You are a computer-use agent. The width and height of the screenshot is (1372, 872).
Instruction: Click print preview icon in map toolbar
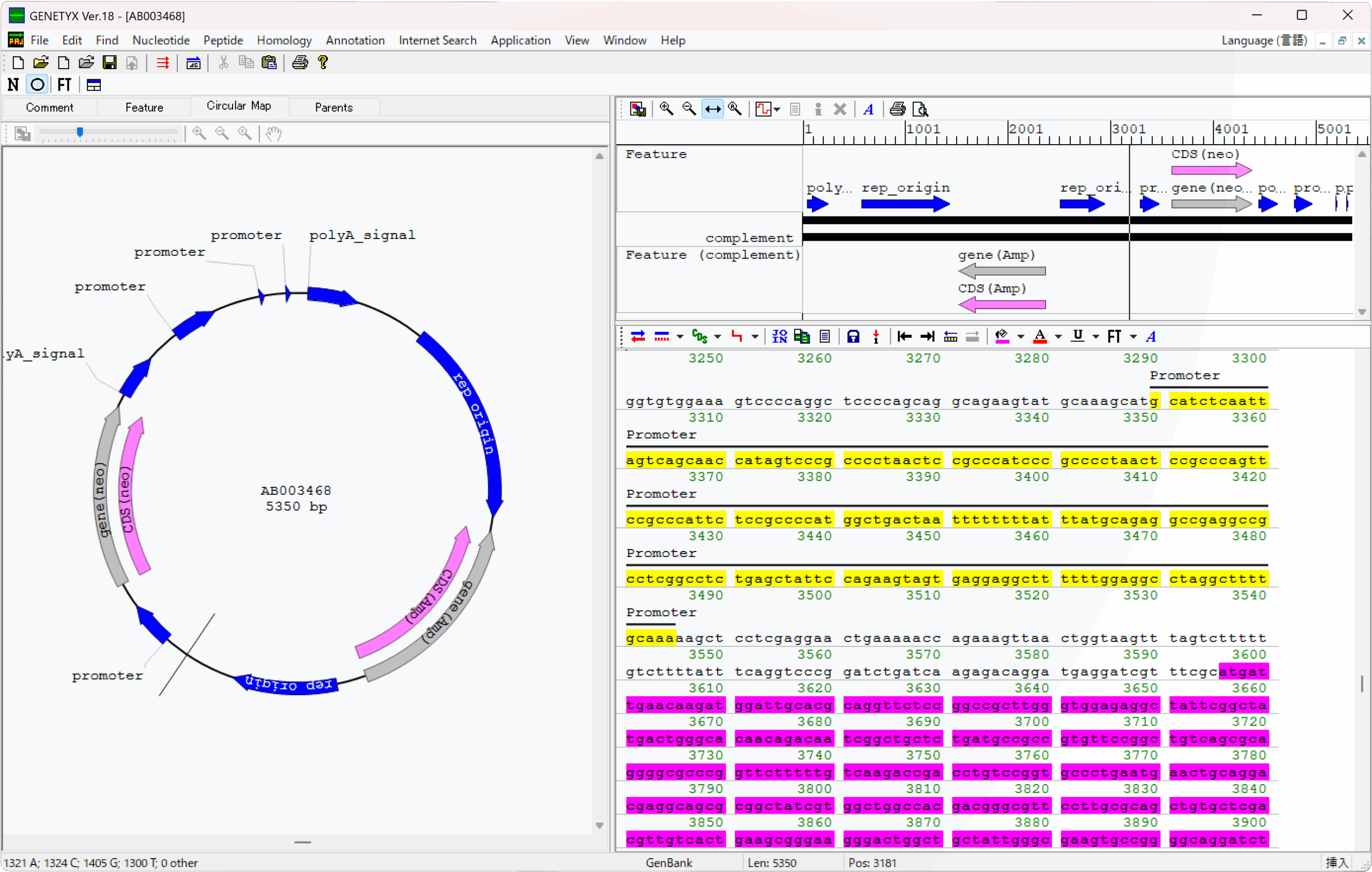point(920,109)
